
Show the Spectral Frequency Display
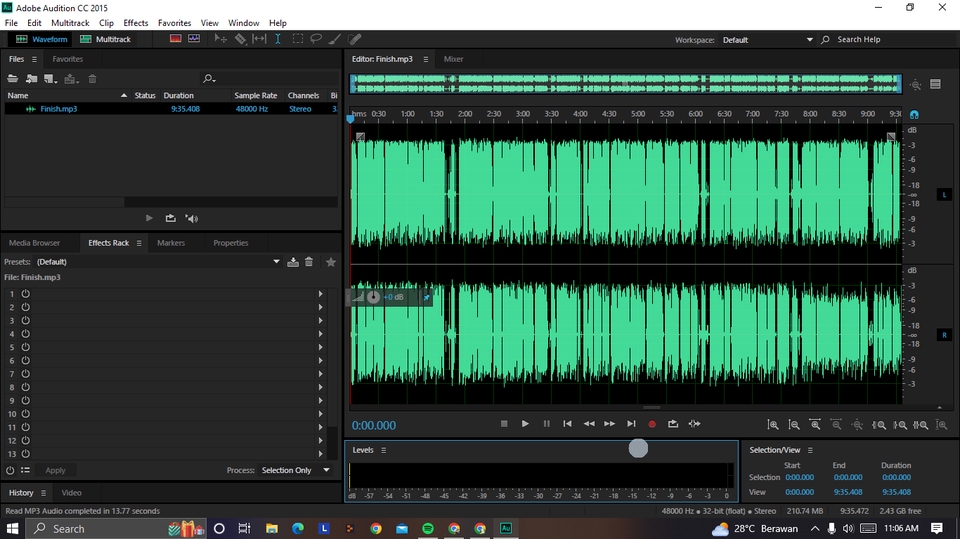[x=175, y=39]
